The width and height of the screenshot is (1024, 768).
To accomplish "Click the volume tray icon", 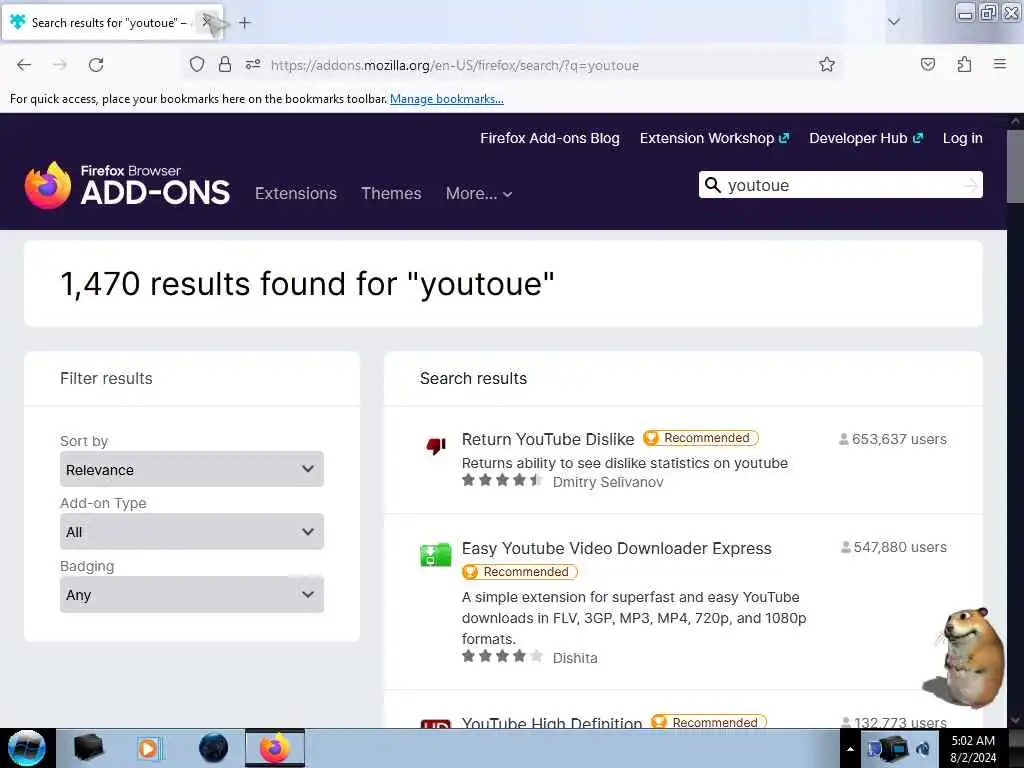I will (923, 749).
